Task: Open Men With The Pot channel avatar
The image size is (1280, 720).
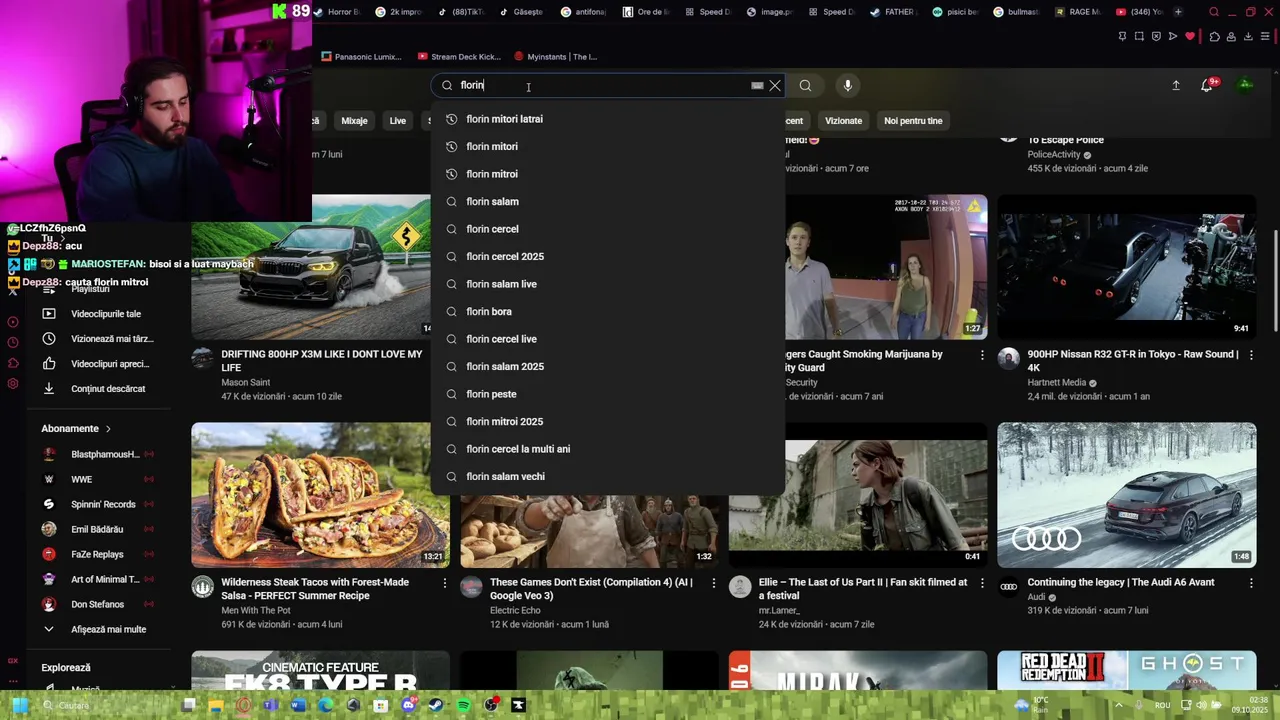Action: (x=203, y=586)
